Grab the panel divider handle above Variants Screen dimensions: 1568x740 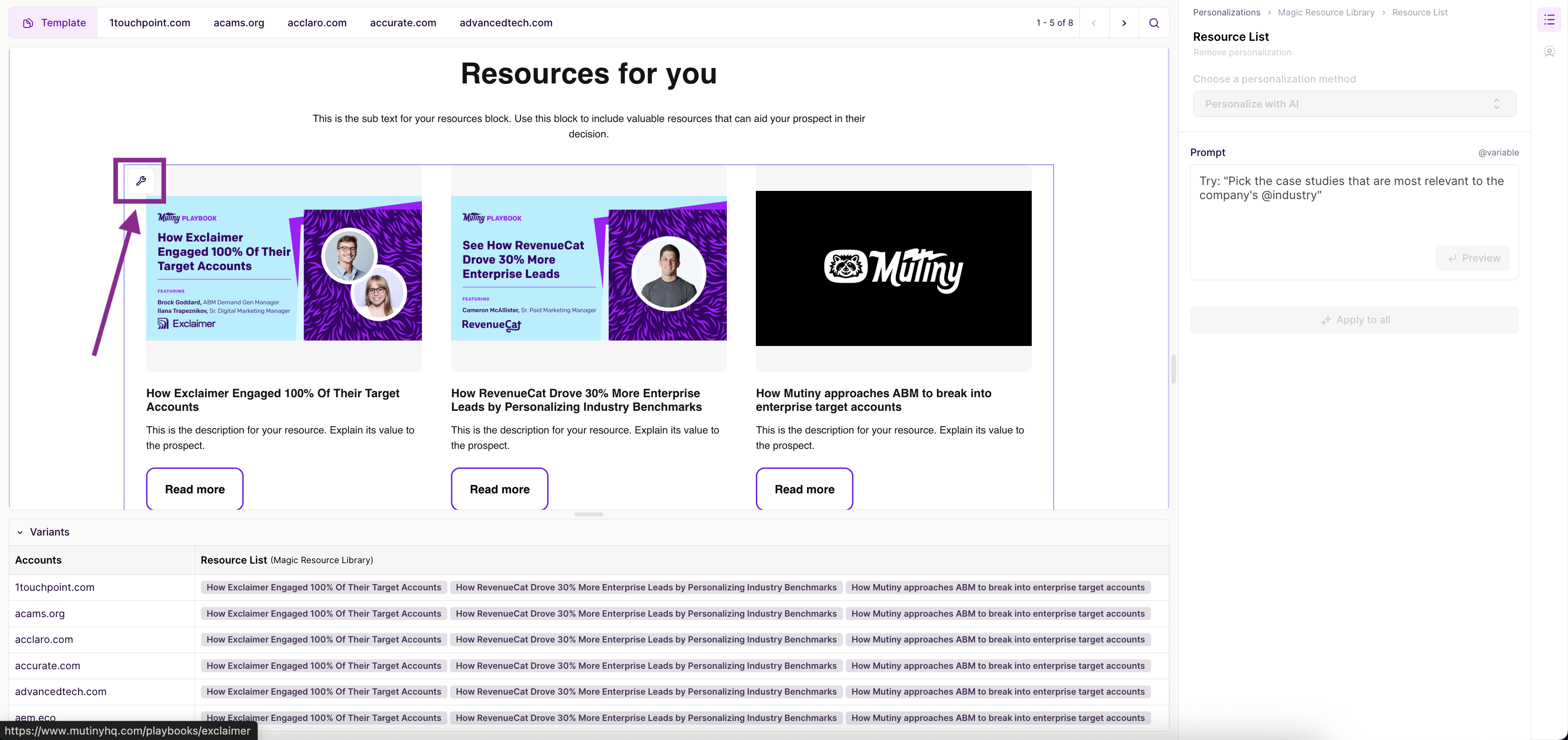tap(588, 515)
